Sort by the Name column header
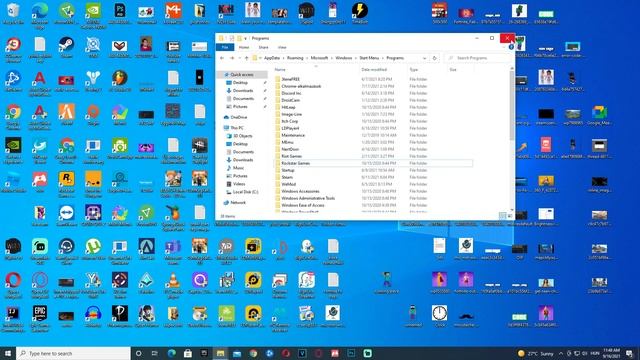 [x=280, y=70]
